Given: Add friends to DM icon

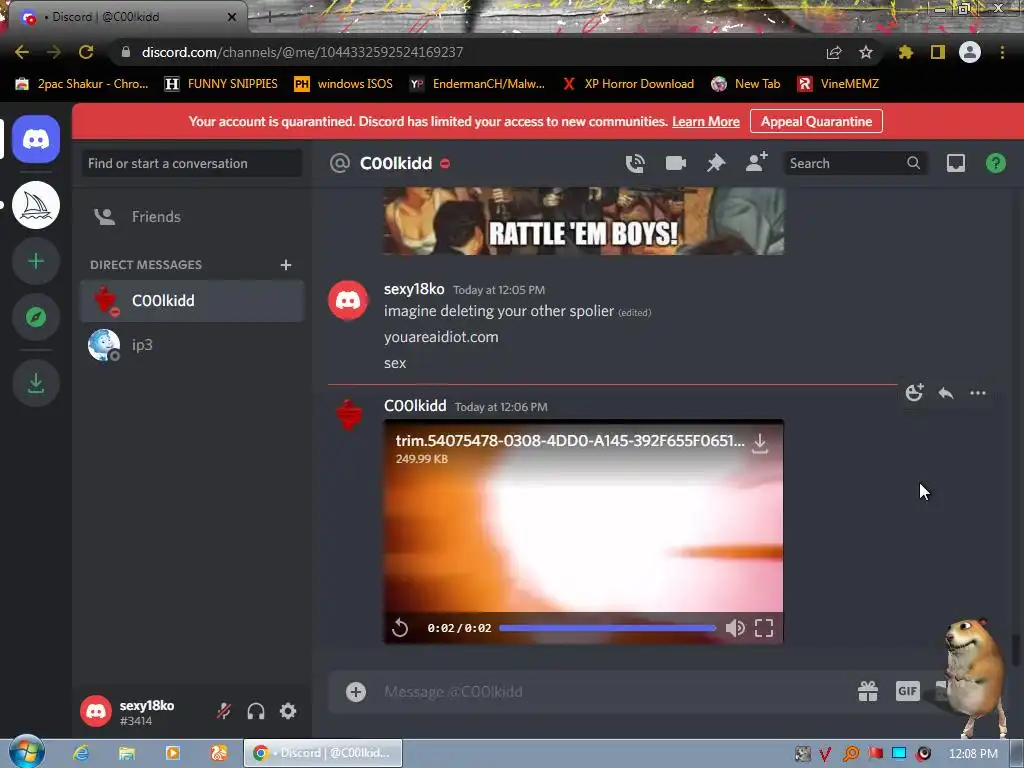Looking at the screenshot, I should 756,162.
